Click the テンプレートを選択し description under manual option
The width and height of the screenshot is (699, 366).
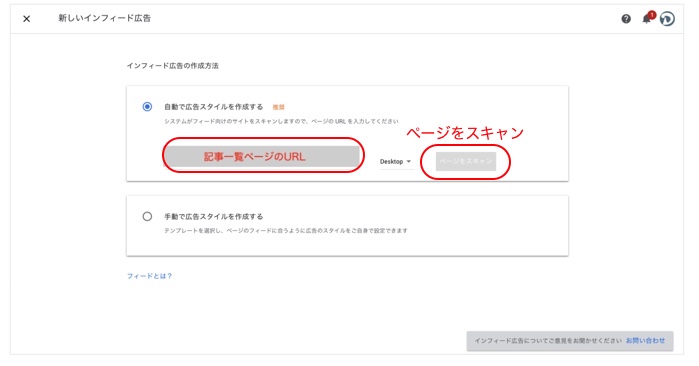[286, 230]
